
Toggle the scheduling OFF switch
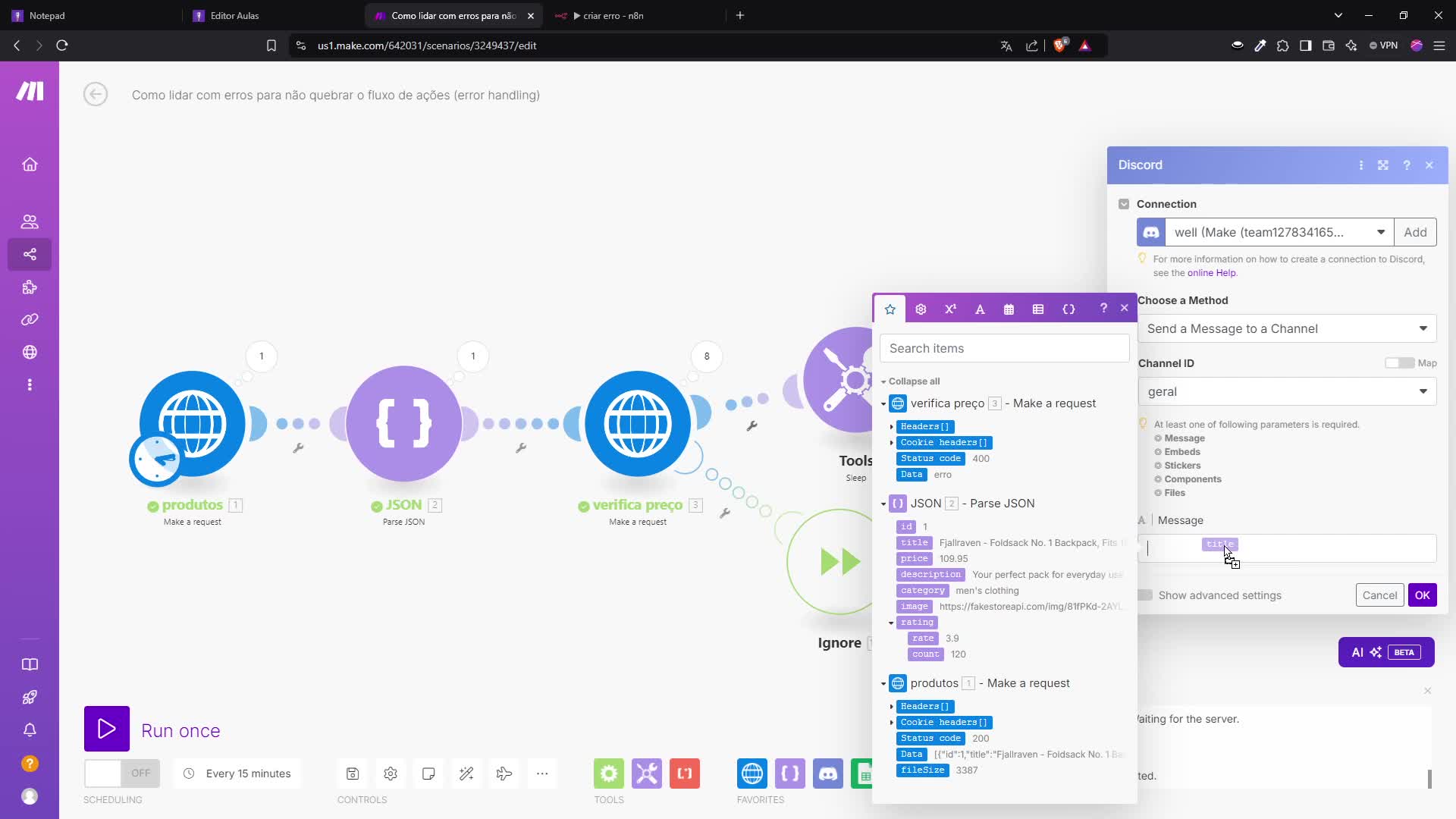[121, 773]
